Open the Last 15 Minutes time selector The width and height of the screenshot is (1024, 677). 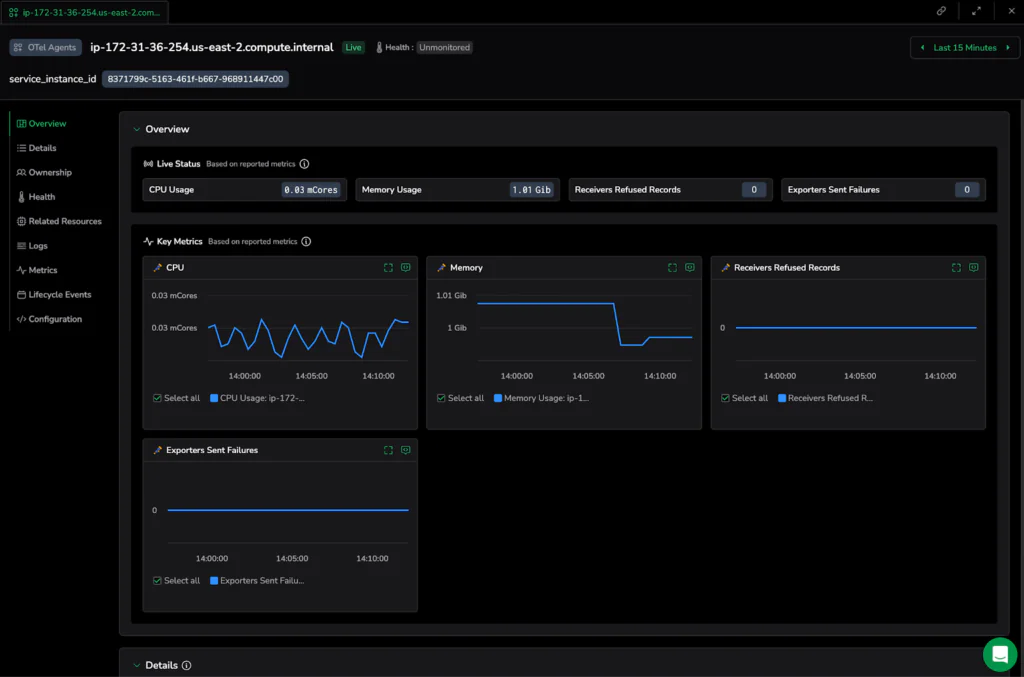point(965,48)
